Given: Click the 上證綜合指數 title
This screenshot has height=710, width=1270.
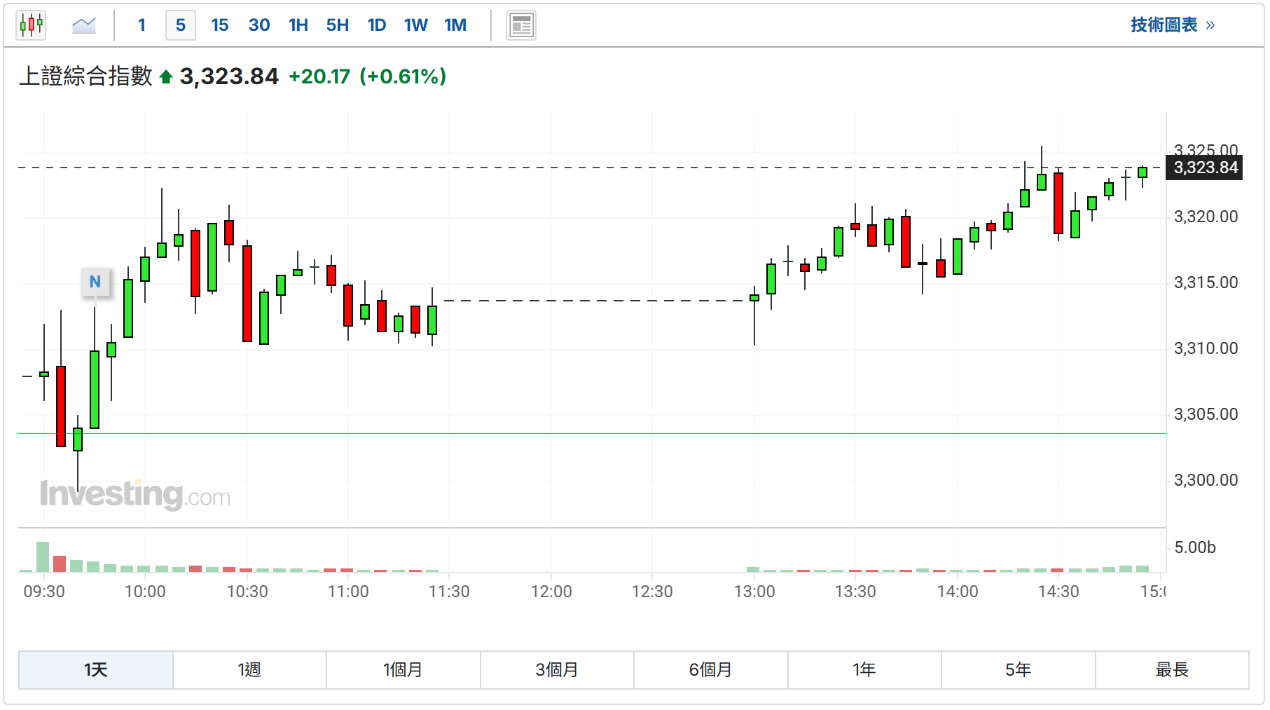Looking at the screenshot, I should tap(86, 76).
